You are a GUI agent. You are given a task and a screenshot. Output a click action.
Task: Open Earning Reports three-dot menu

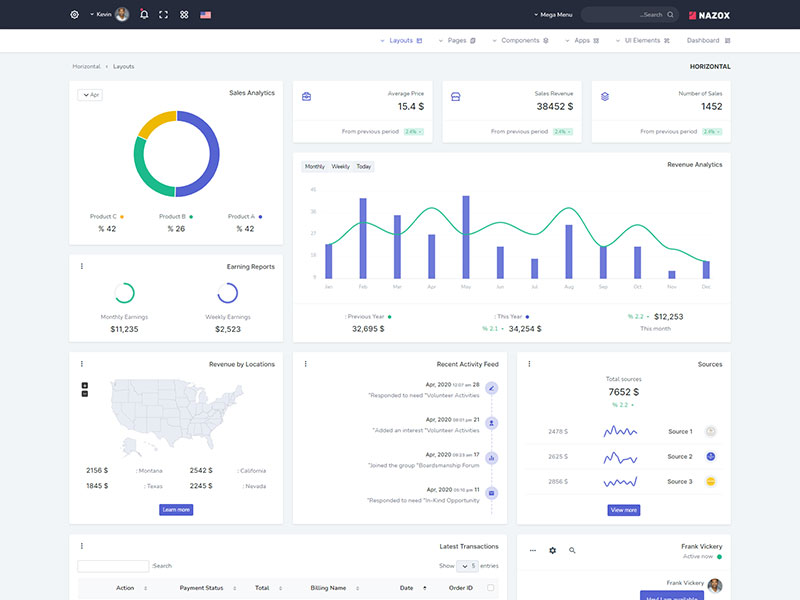[82, 266]
